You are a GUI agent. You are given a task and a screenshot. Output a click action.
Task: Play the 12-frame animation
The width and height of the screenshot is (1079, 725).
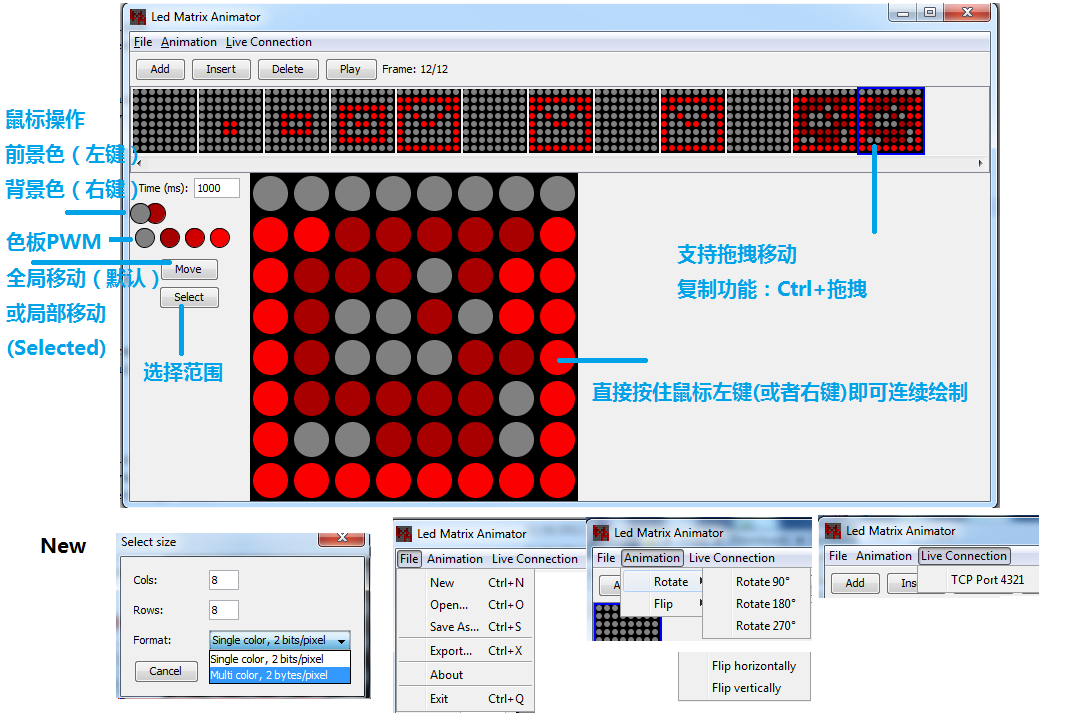click(351, 69)
